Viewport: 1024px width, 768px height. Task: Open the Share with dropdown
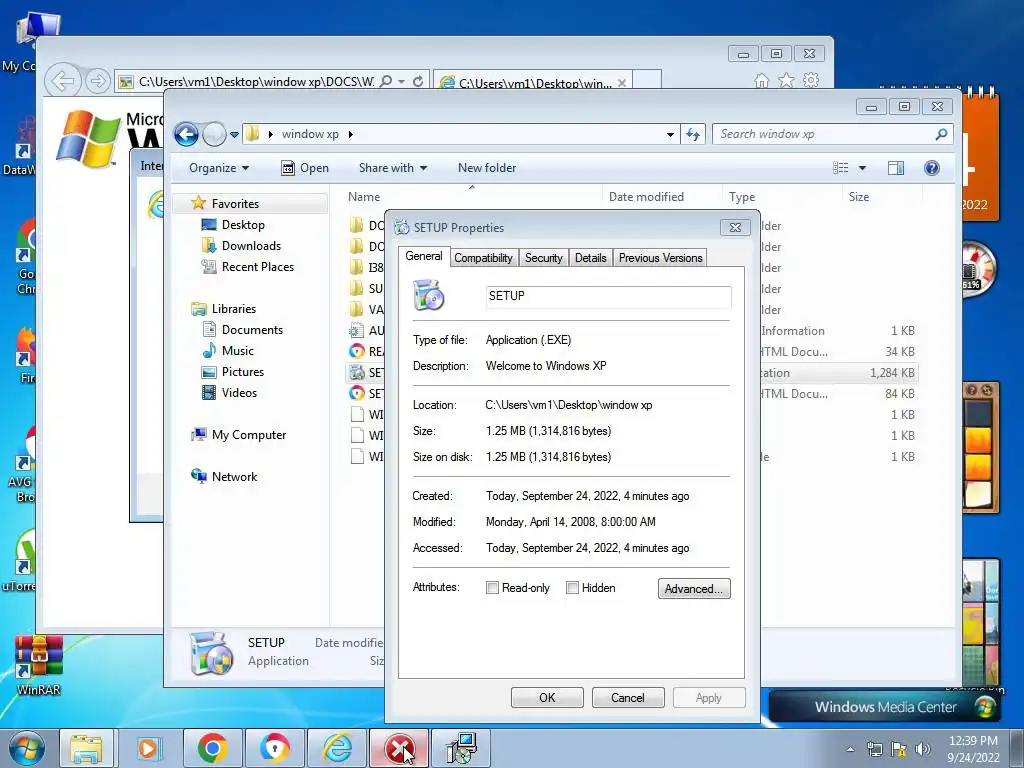pyautogui.click(x=392, y=168)
